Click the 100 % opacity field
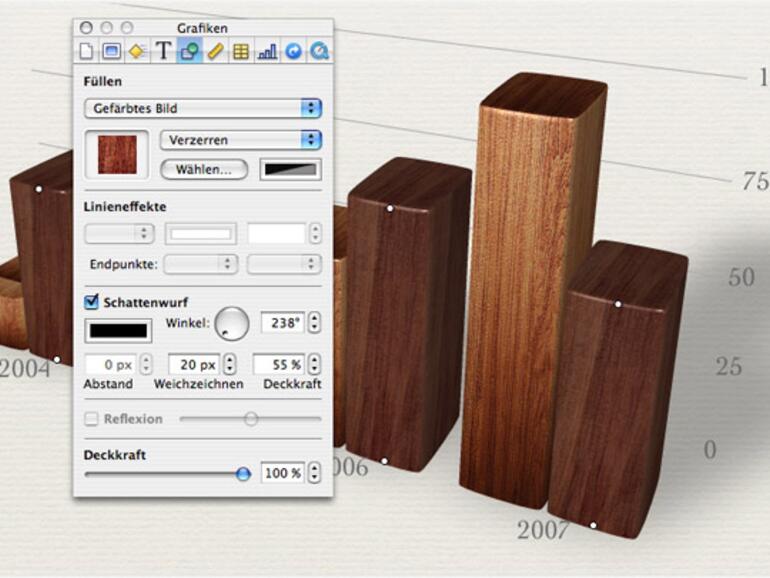 coord(282,473)
